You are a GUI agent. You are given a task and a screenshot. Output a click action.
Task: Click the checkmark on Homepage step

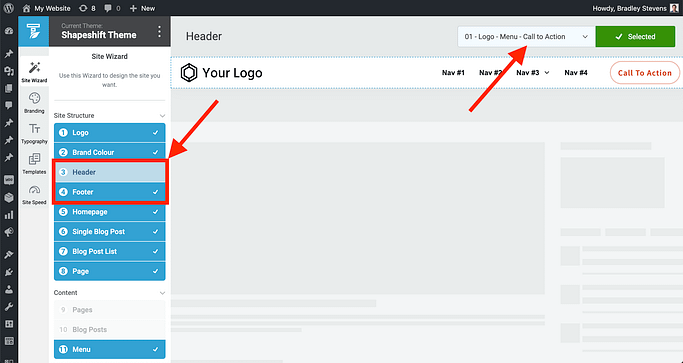point(156,212)
